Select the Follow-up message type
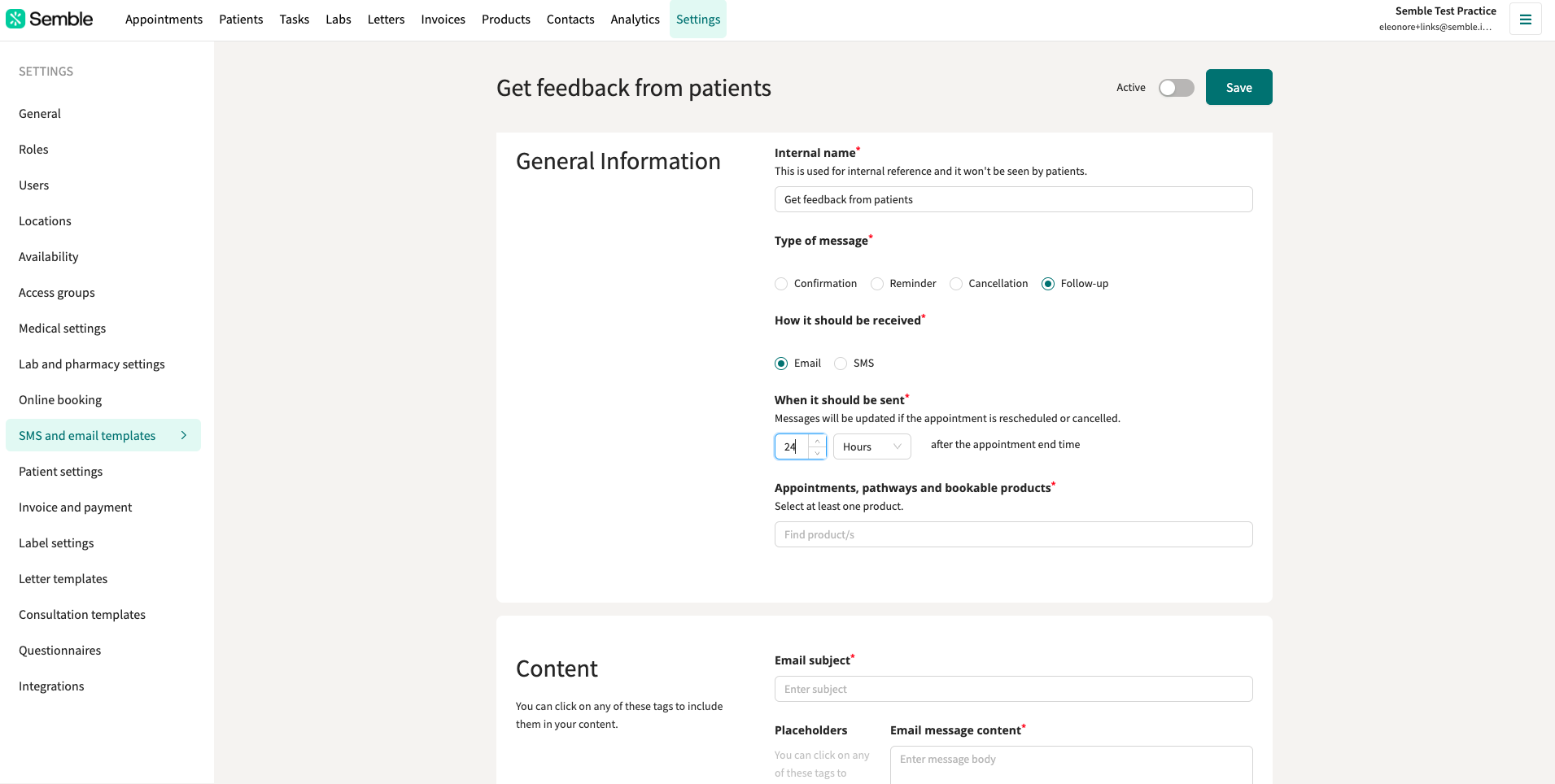The image size is (1555, 784). coord(1048,284)
